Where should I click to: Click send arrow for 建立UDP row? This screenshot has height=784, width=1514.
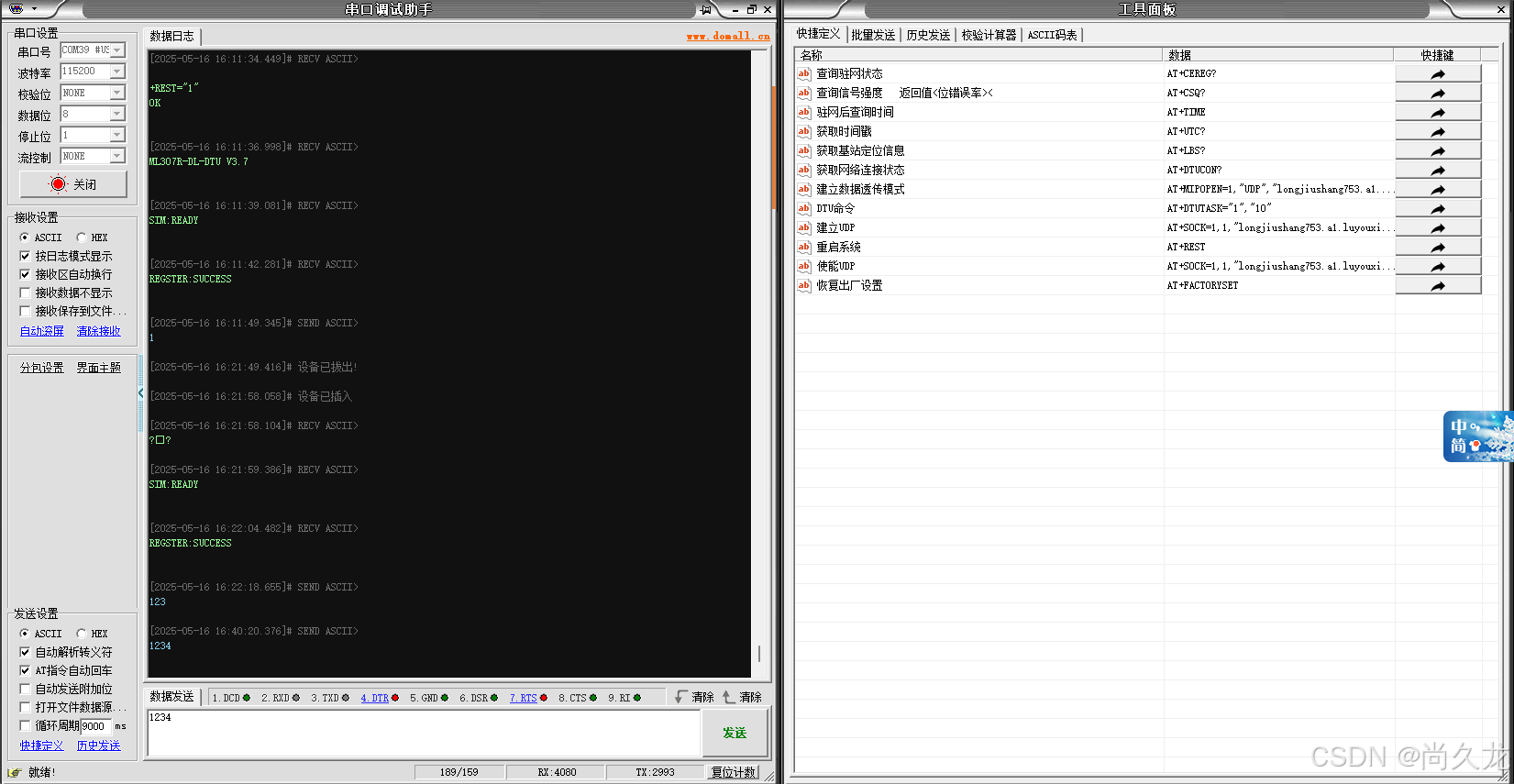pos(1438,227)
